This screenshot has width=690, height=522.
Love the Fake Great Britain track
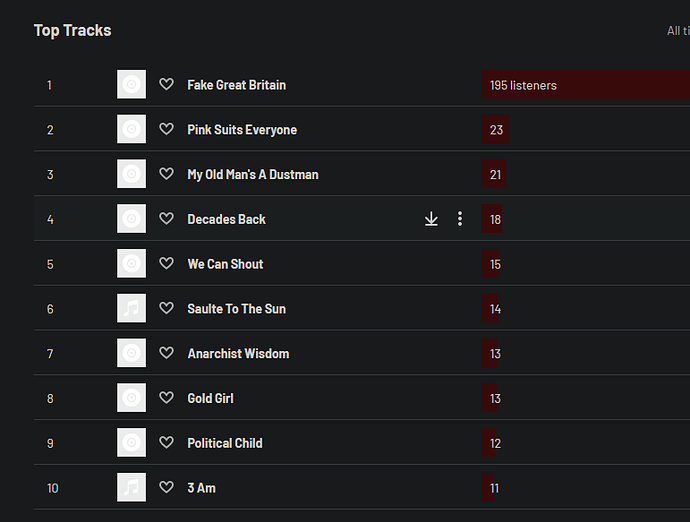[x=167, y=85]
